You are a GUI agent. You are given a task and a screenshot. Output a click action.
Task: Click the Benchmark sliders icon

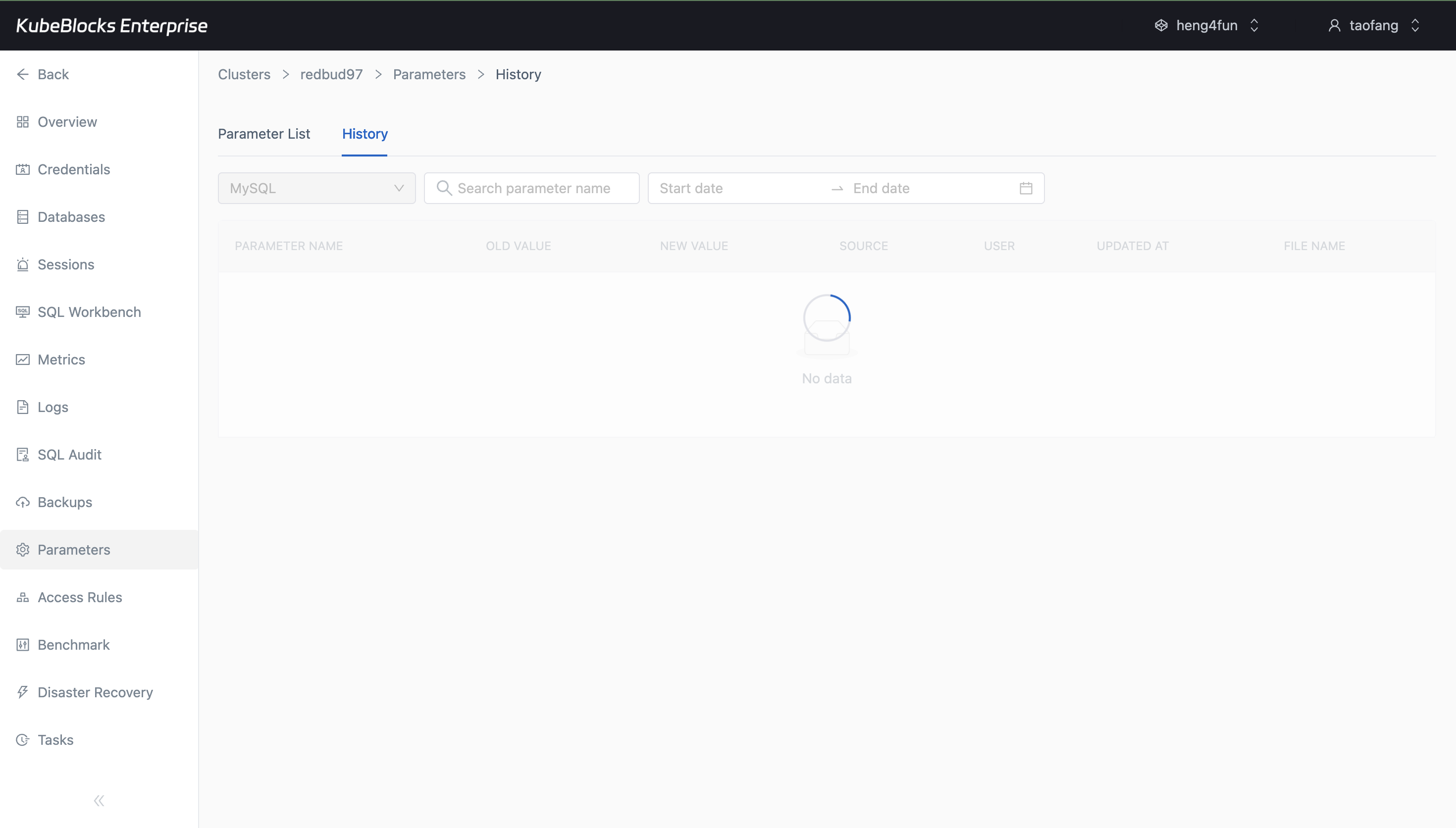[x=23, y=644]
